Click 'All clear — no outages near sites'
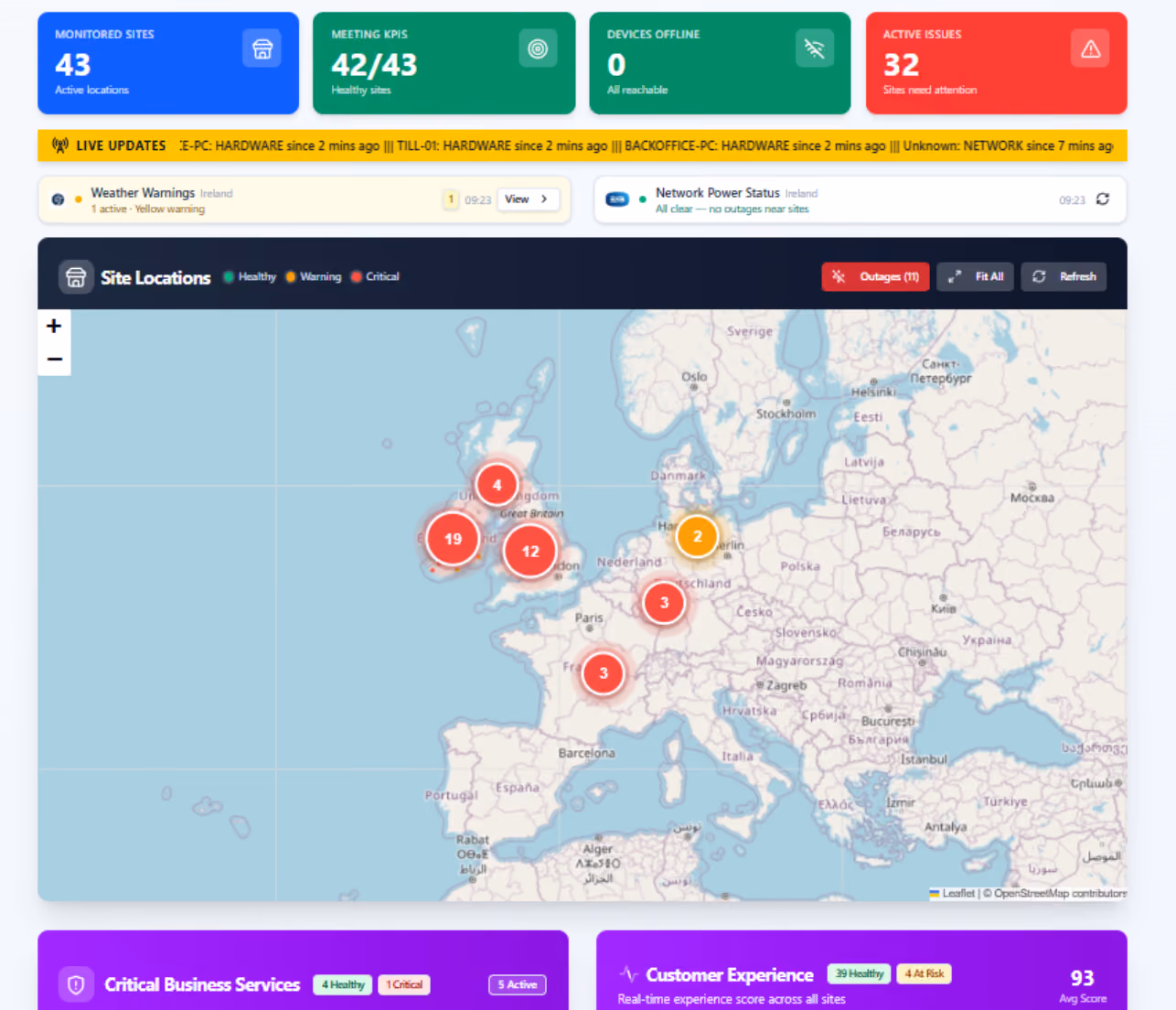The height and width of the screenshot is (1010, 1176). click(x=732, y=210)
